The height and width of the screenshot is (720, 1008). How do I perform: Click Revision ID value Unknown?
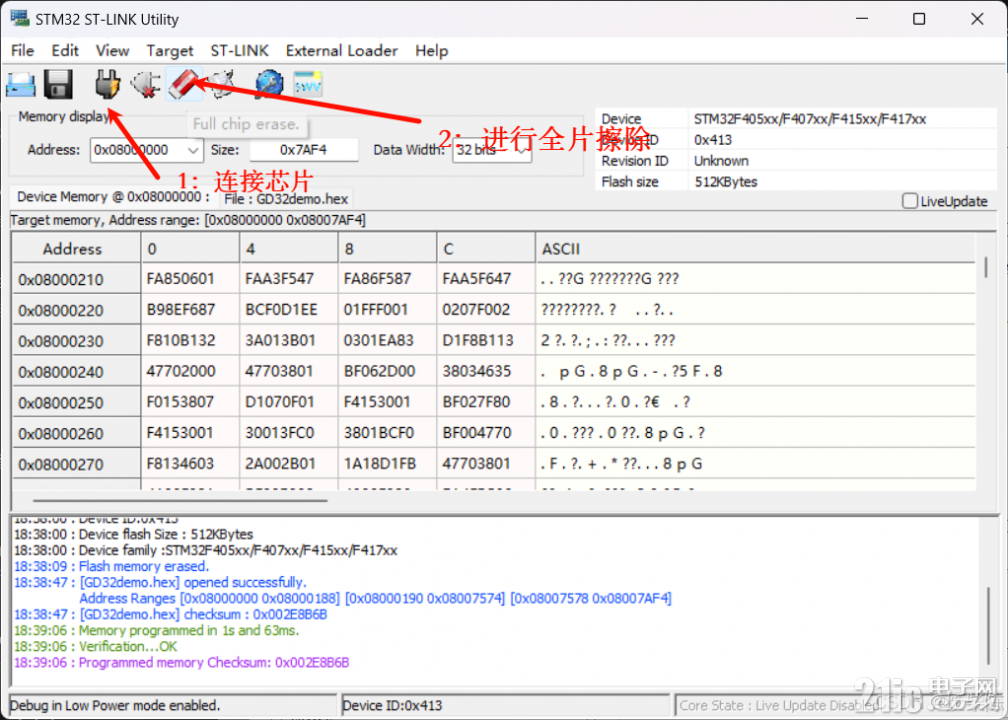pos(721,161)
